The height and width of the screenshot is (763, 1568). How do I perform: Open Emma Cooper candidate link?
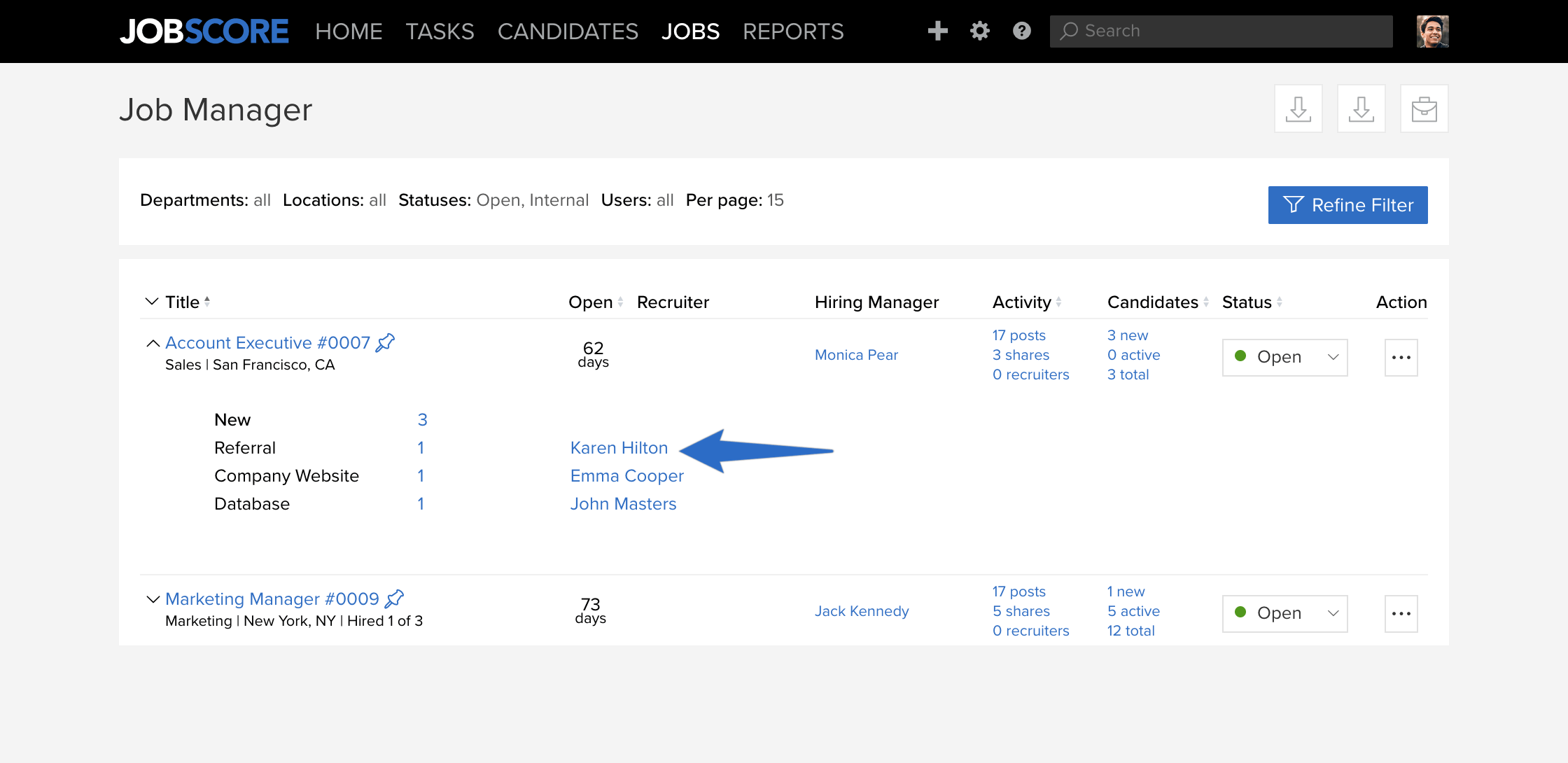[626, 476]
